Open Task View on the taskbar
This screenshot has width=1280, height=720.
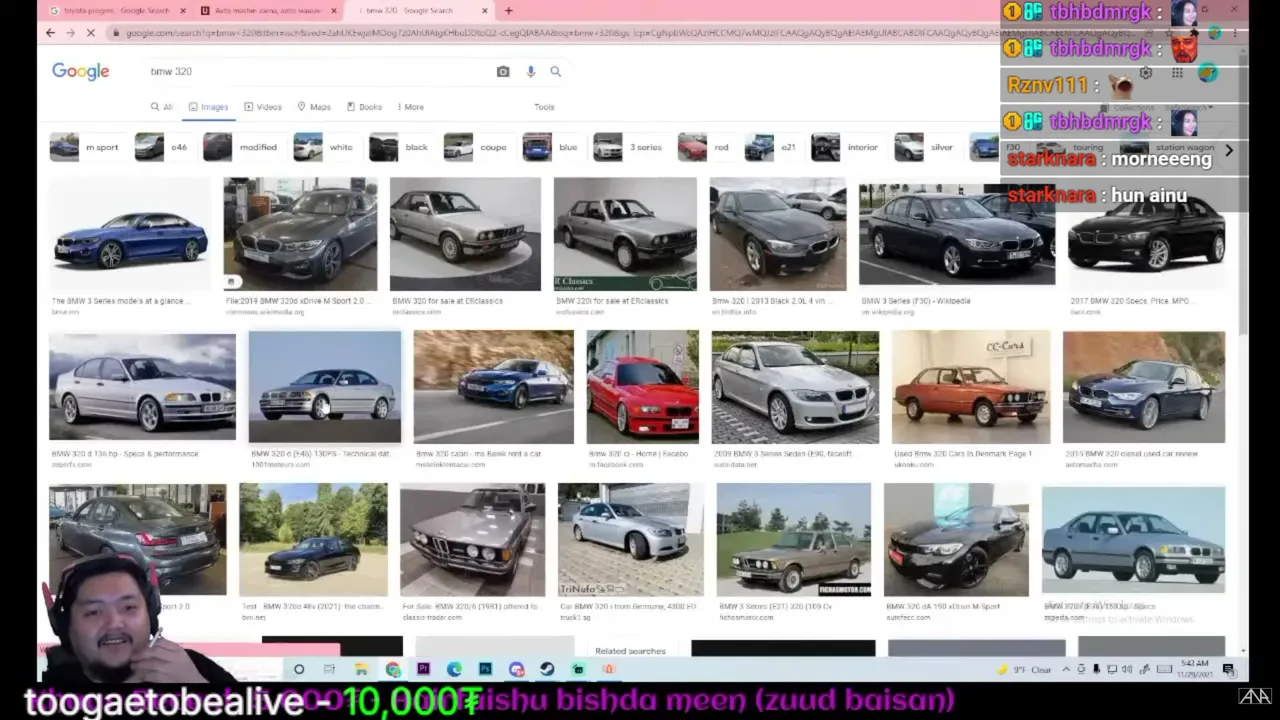(x=329, y=669)
